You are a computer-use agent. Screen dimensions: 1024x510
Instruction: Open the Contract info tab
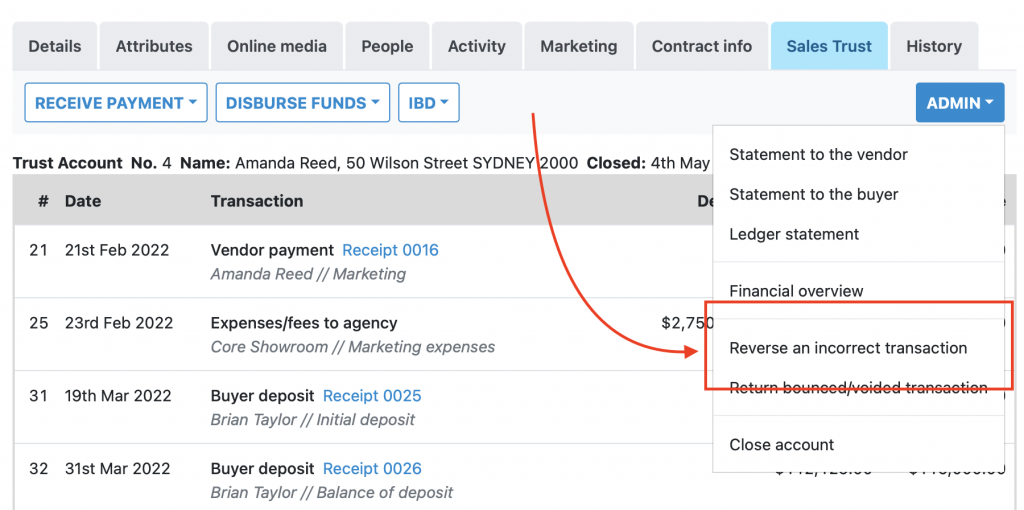(x=702, y=46)
